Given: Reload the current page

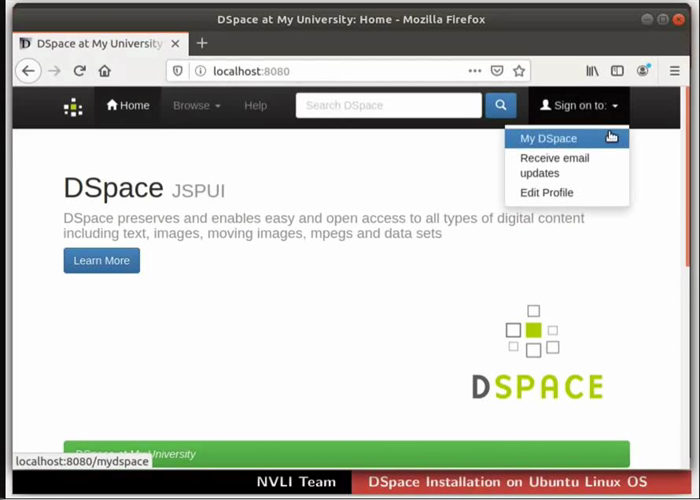Looking at the screenshot, I should [x=80, y=71].
